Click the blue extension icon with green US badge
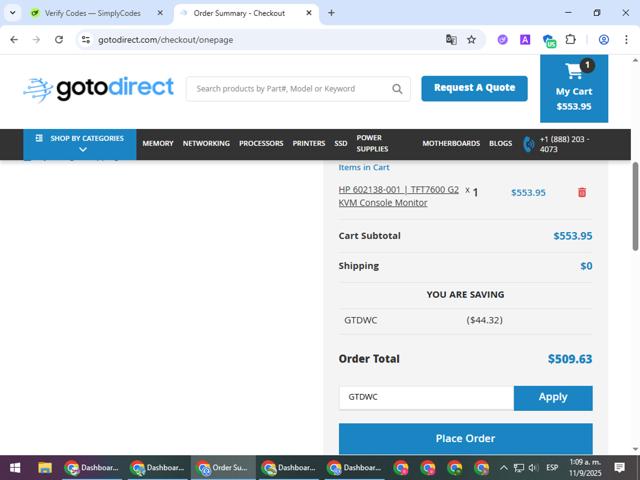 pos(549,40)
